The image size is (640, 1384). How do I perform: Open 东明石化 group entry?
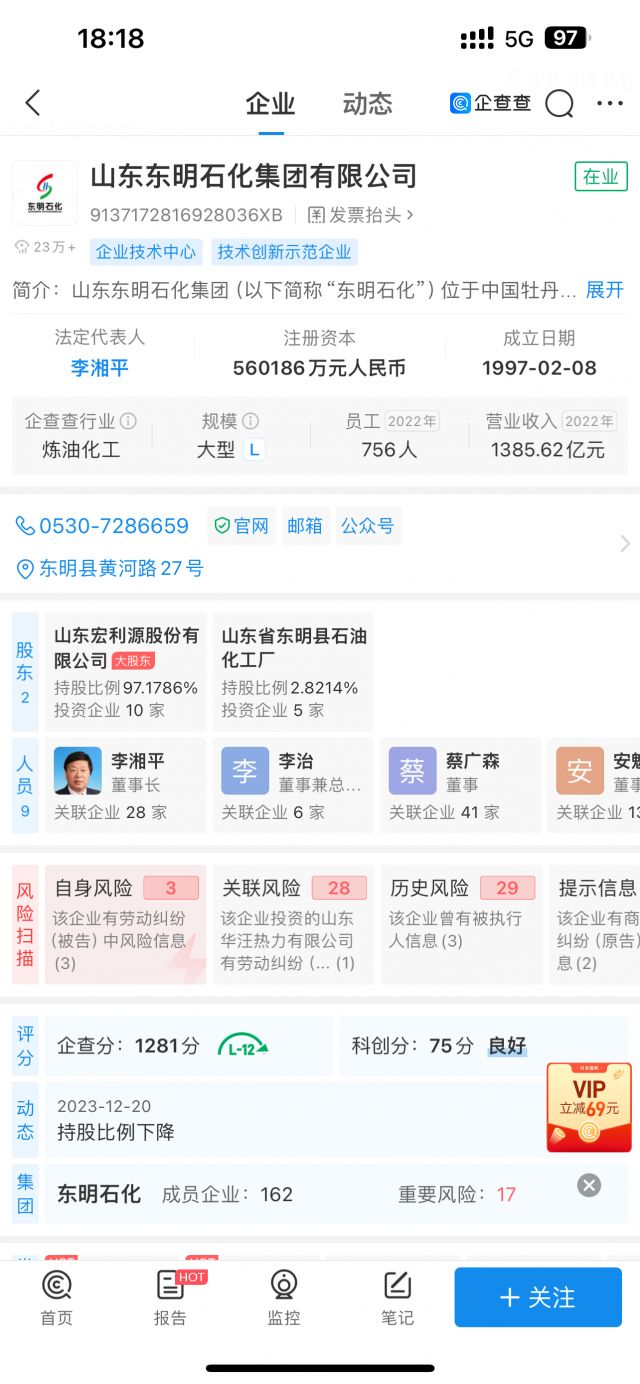[x=99, y=1194]
